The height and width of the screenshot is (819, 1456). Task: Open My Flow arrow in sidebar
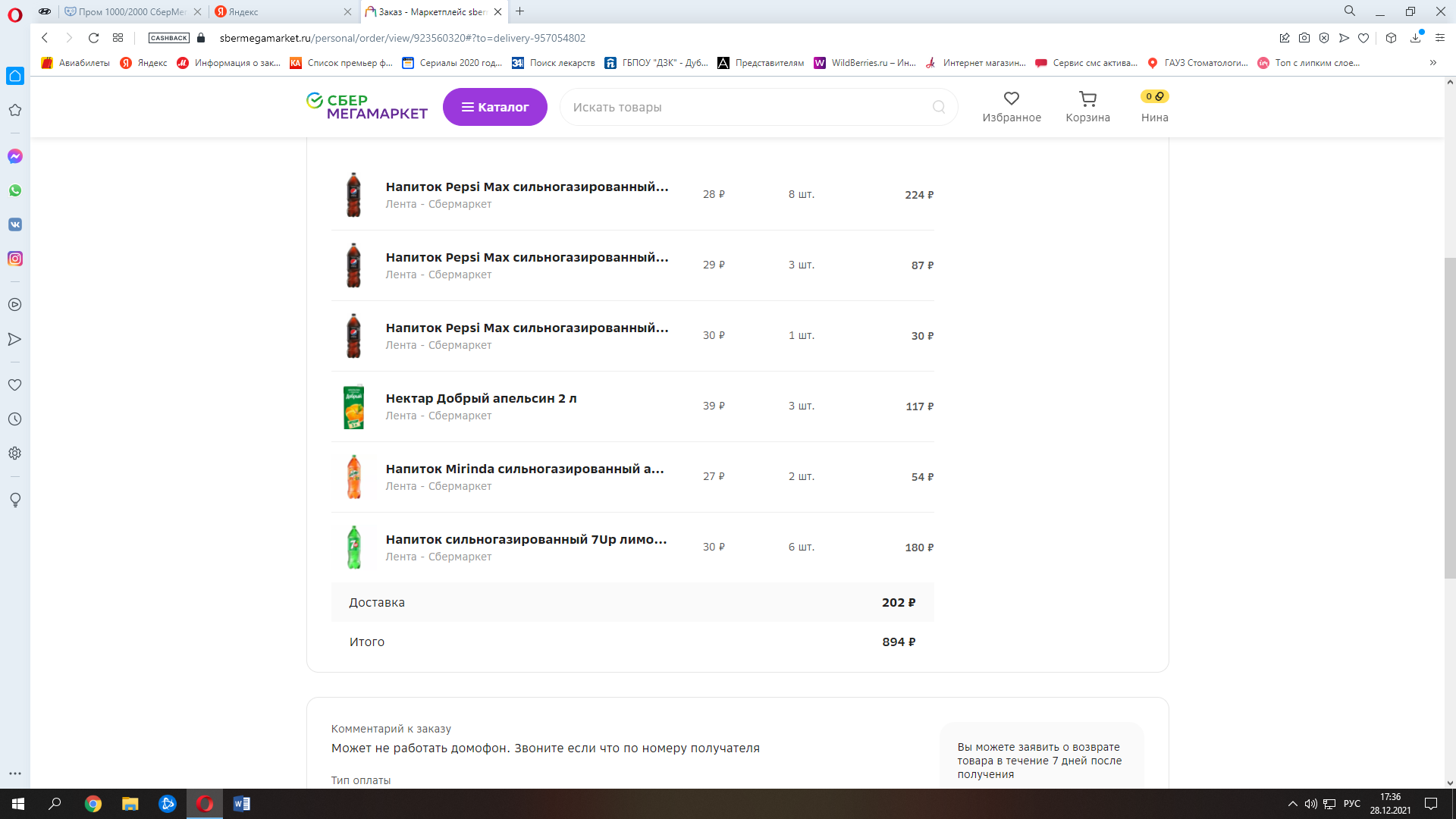point(15,339)
